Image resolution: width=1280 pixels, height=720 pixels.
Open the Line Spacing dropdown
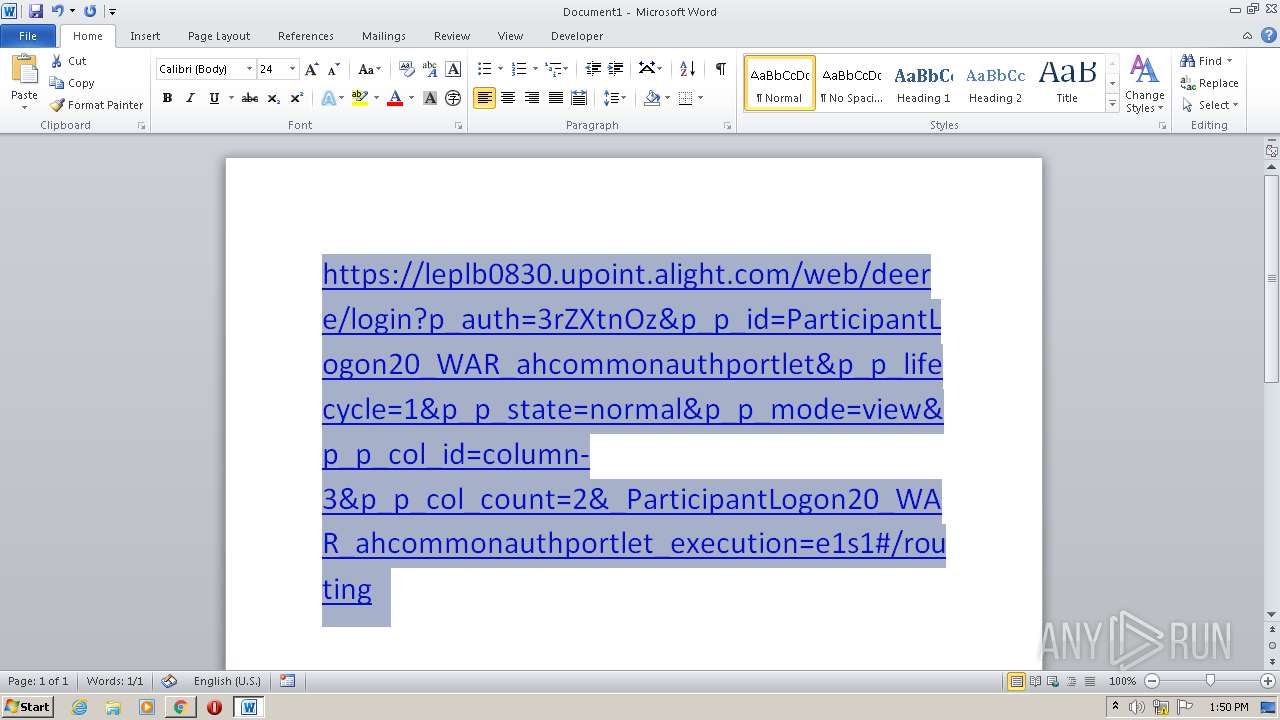point(615,98)
